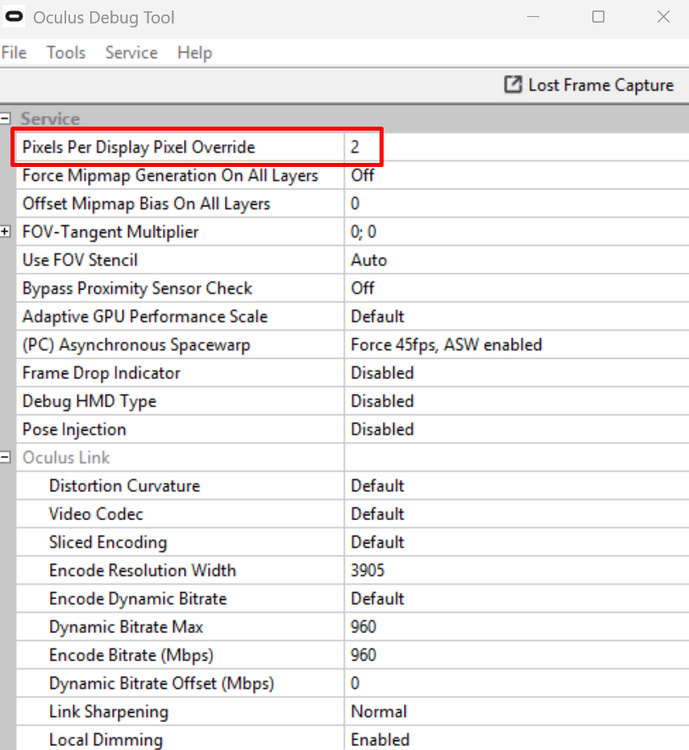Minimize the Oculus Debug Tool window
Image resolution: width=689 pixels, height=750 pixels.
[x=533, y=17]
